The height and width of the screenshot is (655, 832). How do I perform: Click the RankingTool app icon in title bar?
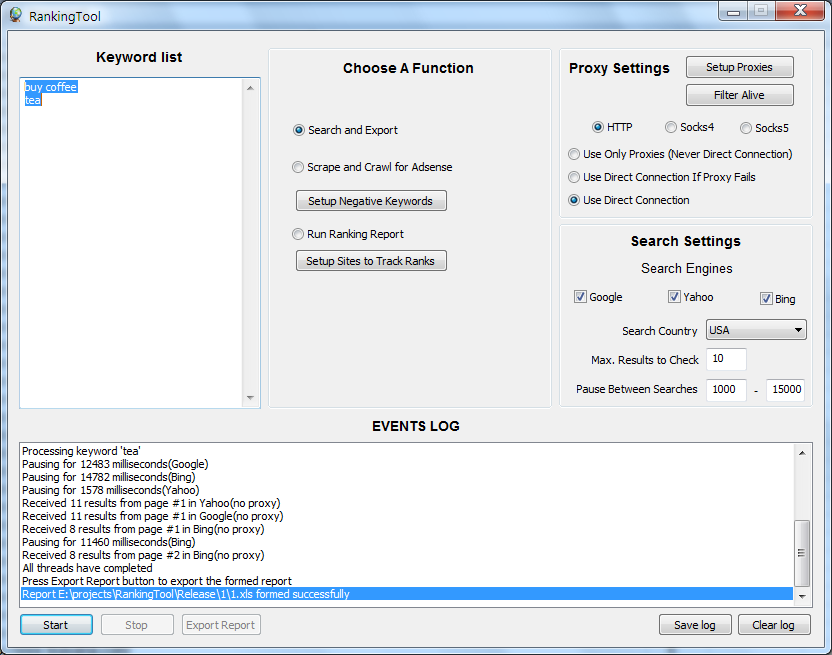[15, 15]
